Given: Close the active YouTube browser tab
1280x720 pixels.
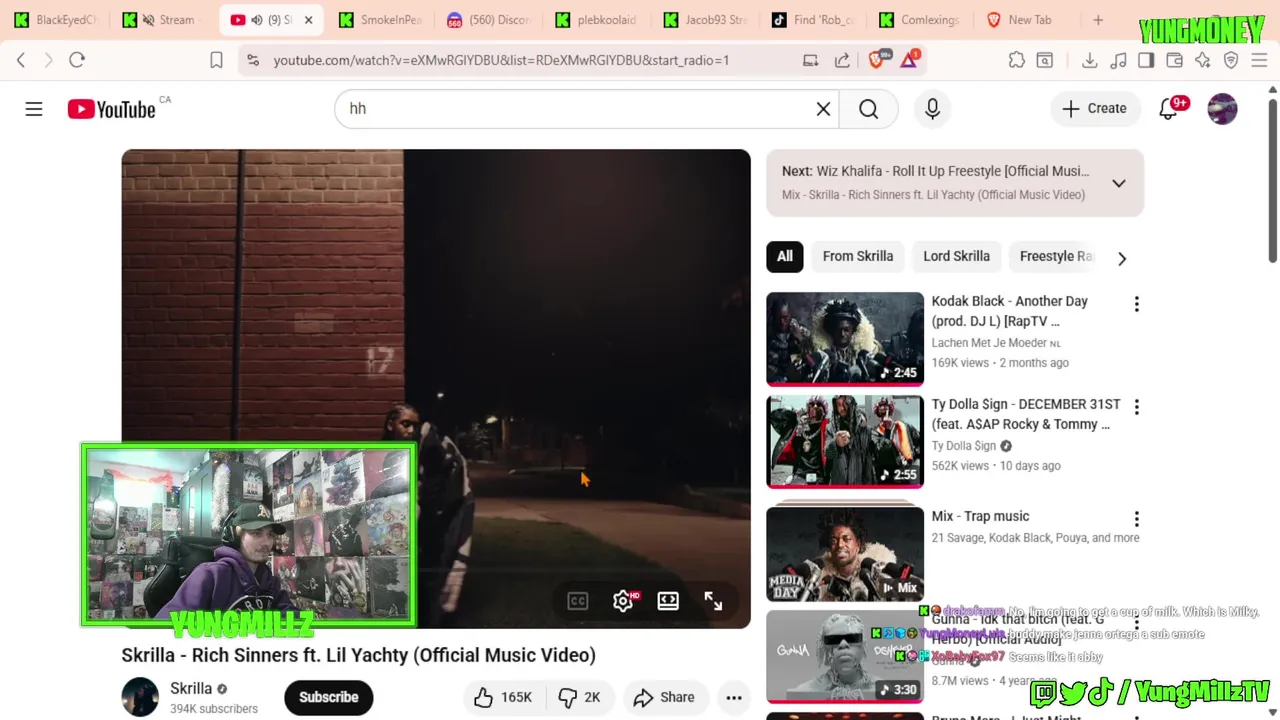Looking at the screenshot, I should (x=308, y=20).
